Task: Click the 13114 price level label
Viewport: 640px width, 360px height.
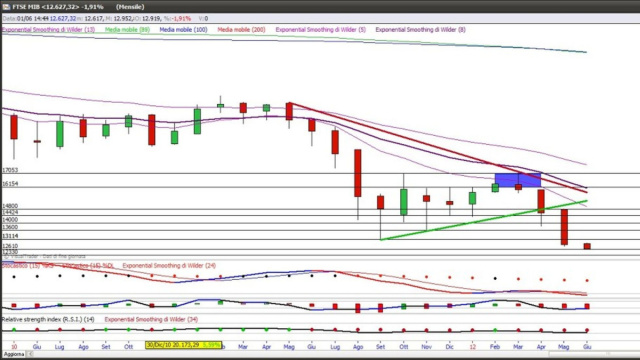Action: [x=10, y=236]
